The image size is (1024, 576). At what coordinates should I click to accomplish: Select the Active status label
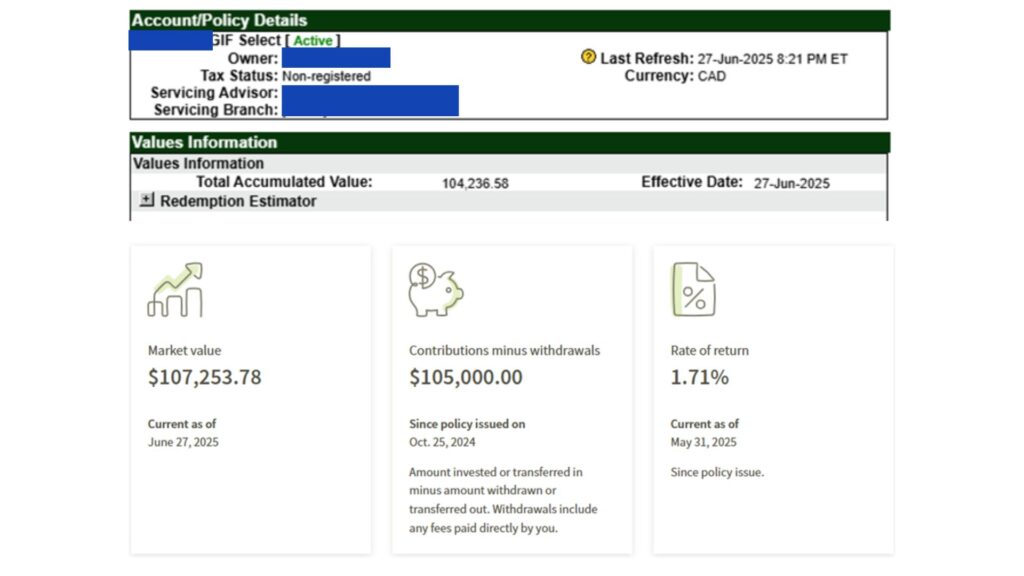[x=313, y=40]
